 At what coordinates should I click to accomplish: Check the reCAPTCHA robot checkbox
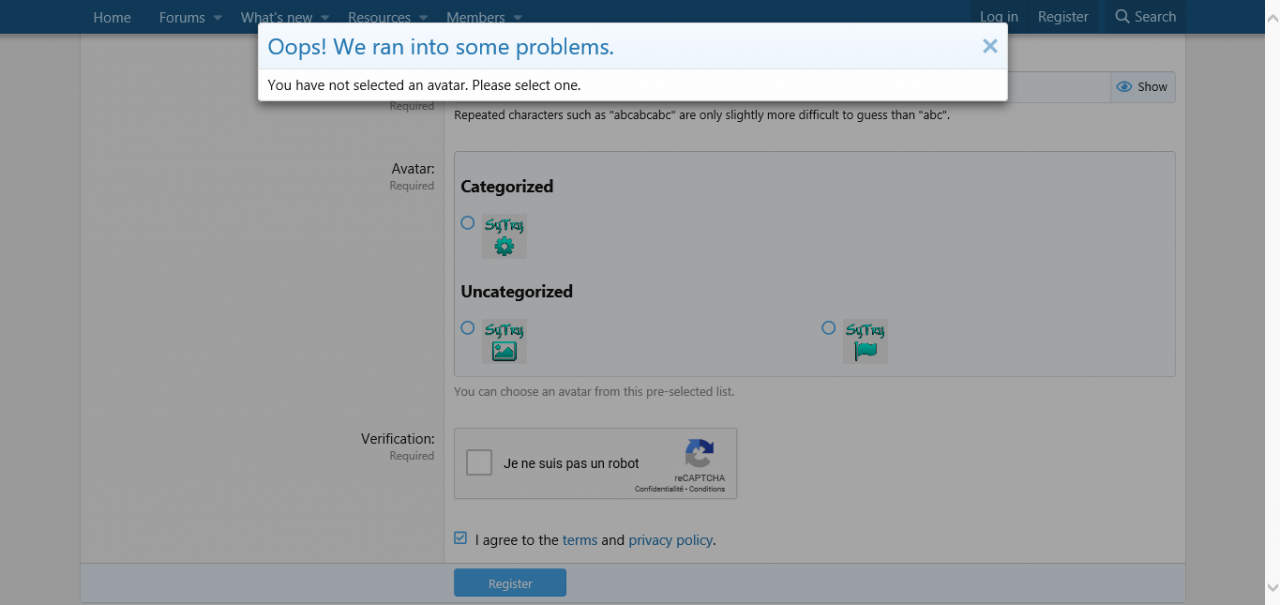tap(479, 463)
